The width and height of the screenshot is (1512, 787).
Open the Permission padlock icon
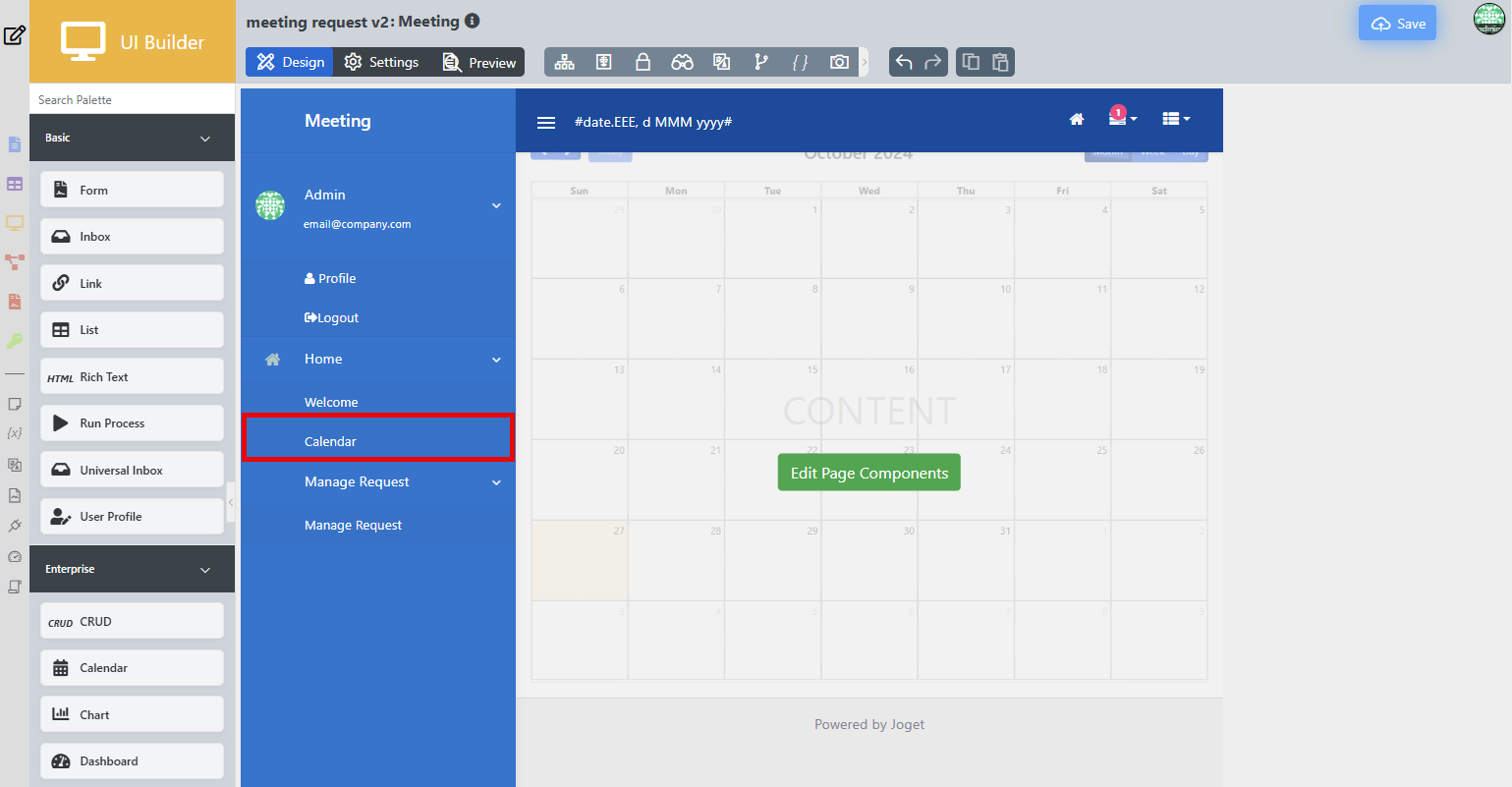[x=644, y=62]
